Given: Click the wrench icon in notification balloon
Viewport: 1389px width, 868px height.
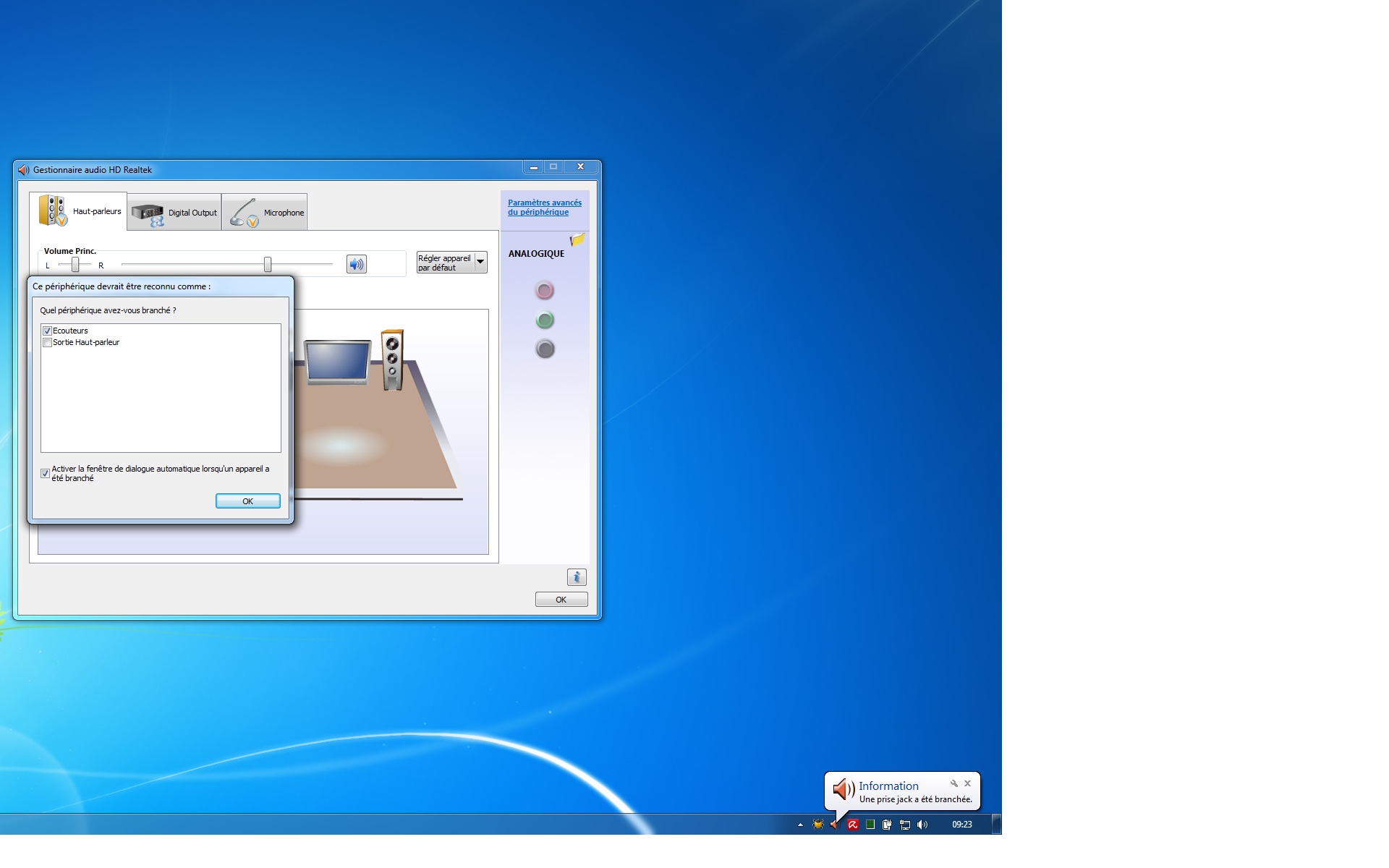Looking at the screenshot, I should pos(953,783).
